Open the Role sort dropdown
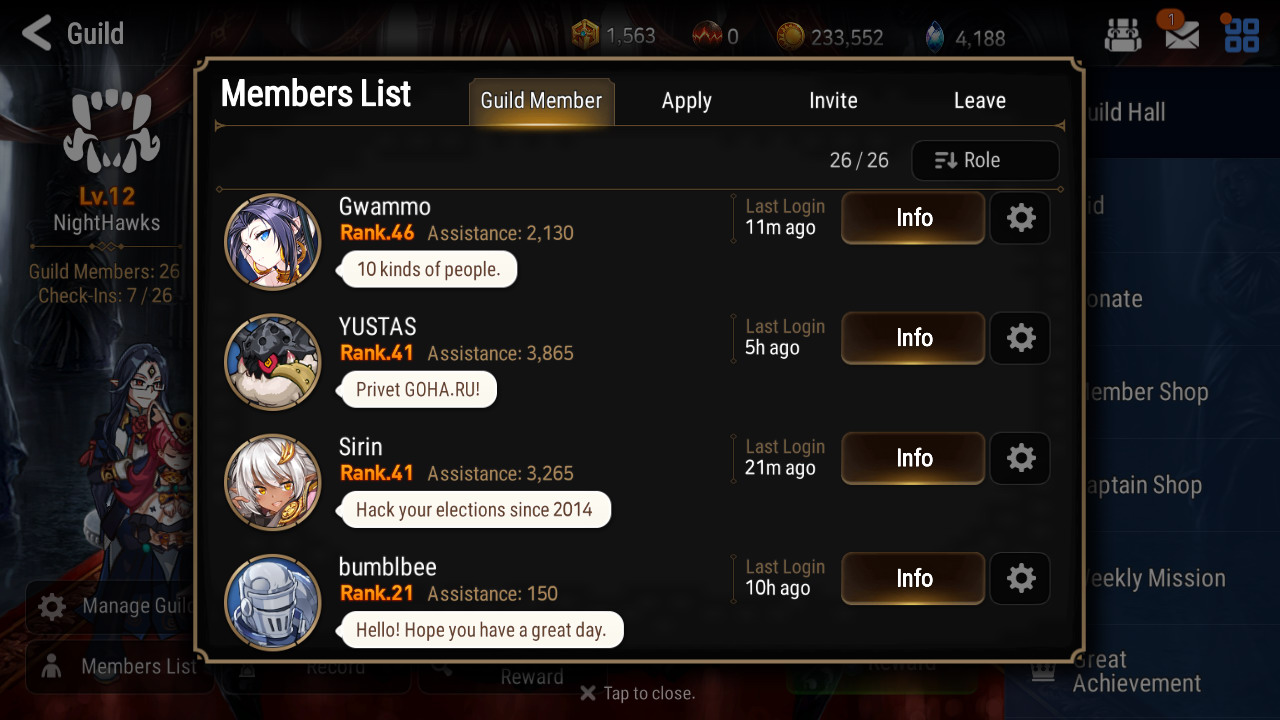 tap(985, 160)
